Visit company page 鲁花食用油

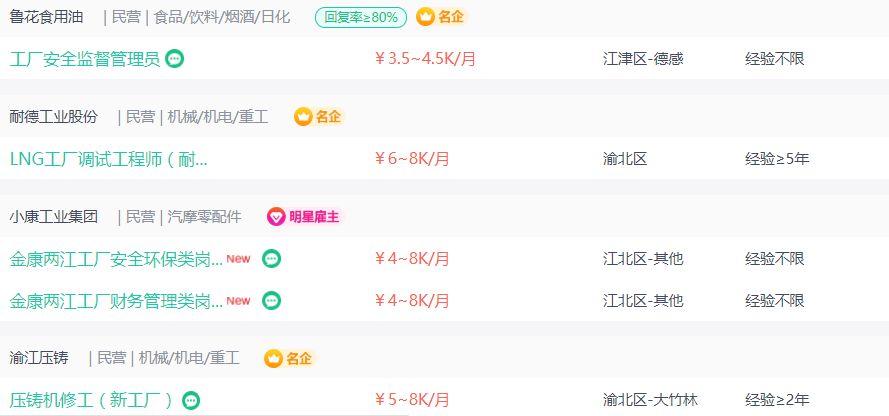[x=46, y=17]
